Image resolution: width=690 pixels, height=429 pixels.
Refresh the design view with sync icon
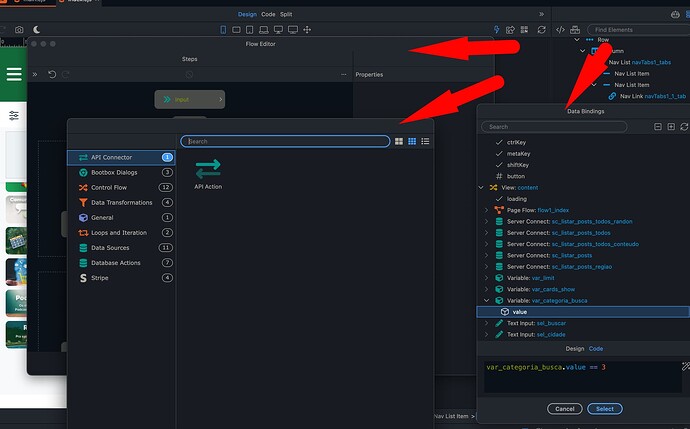click(542, 29)
